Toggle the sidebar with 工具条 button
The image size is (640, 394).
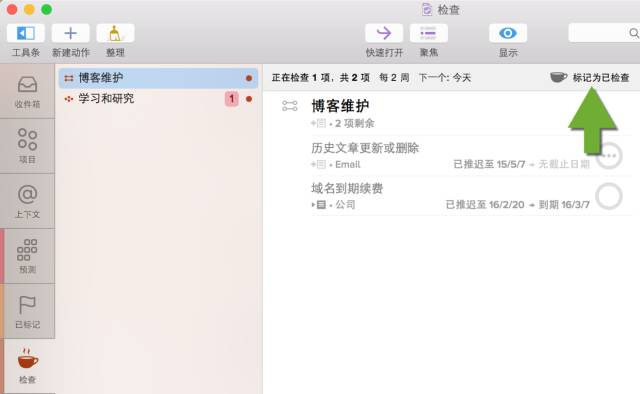26,33
